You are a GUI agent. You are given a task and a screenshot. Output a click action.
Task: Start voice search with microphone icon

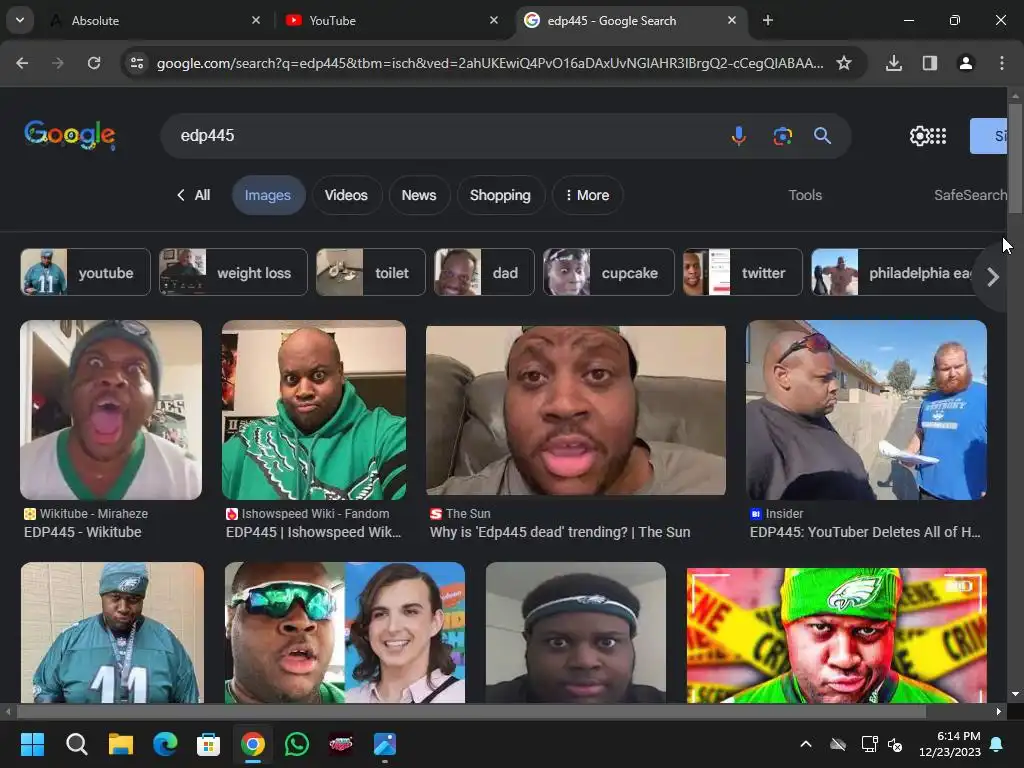pyautogui.click(x=739, y=136)
